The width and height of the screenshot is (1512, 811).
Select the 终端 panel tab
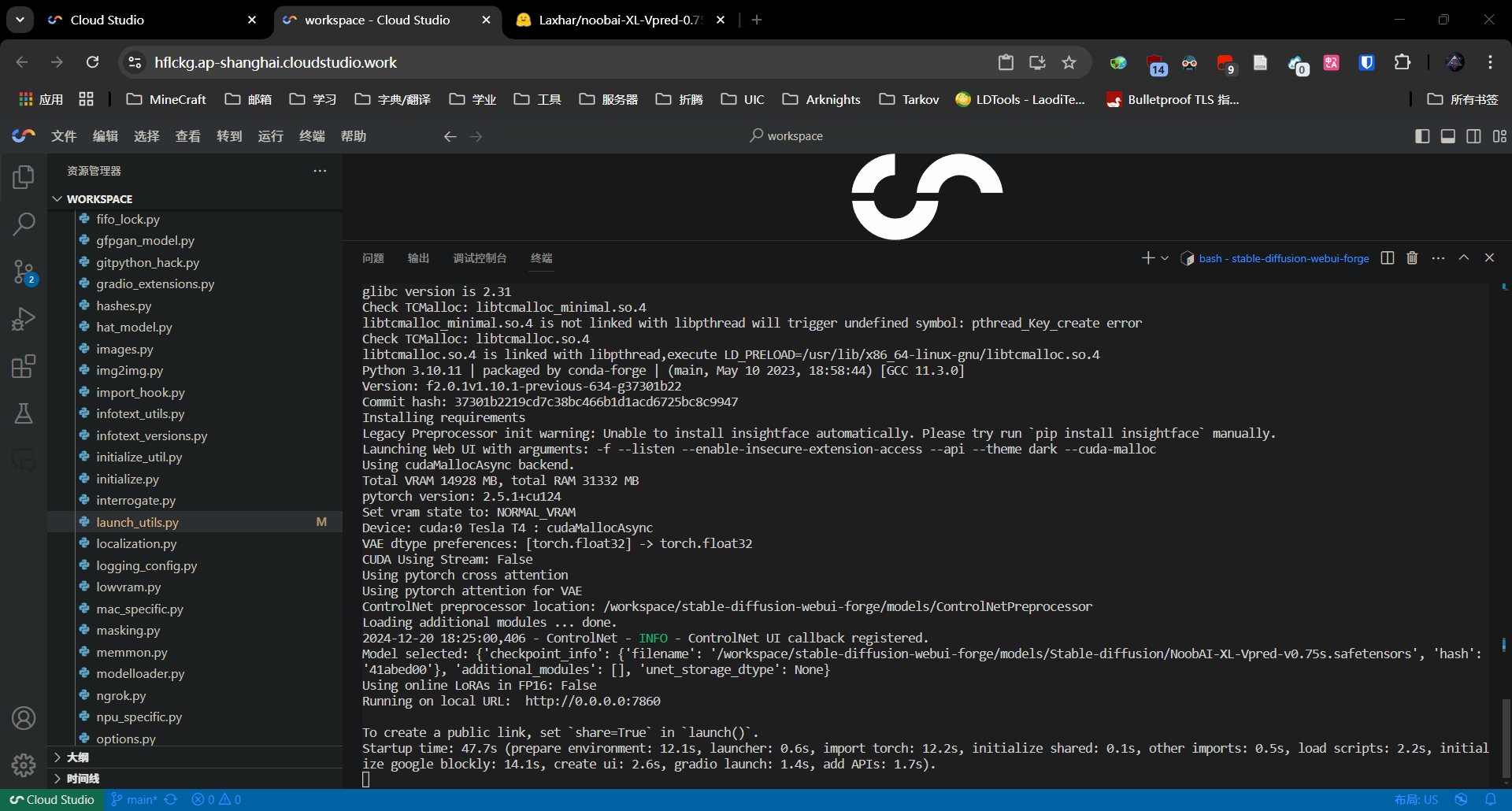(x=542, y=258)
